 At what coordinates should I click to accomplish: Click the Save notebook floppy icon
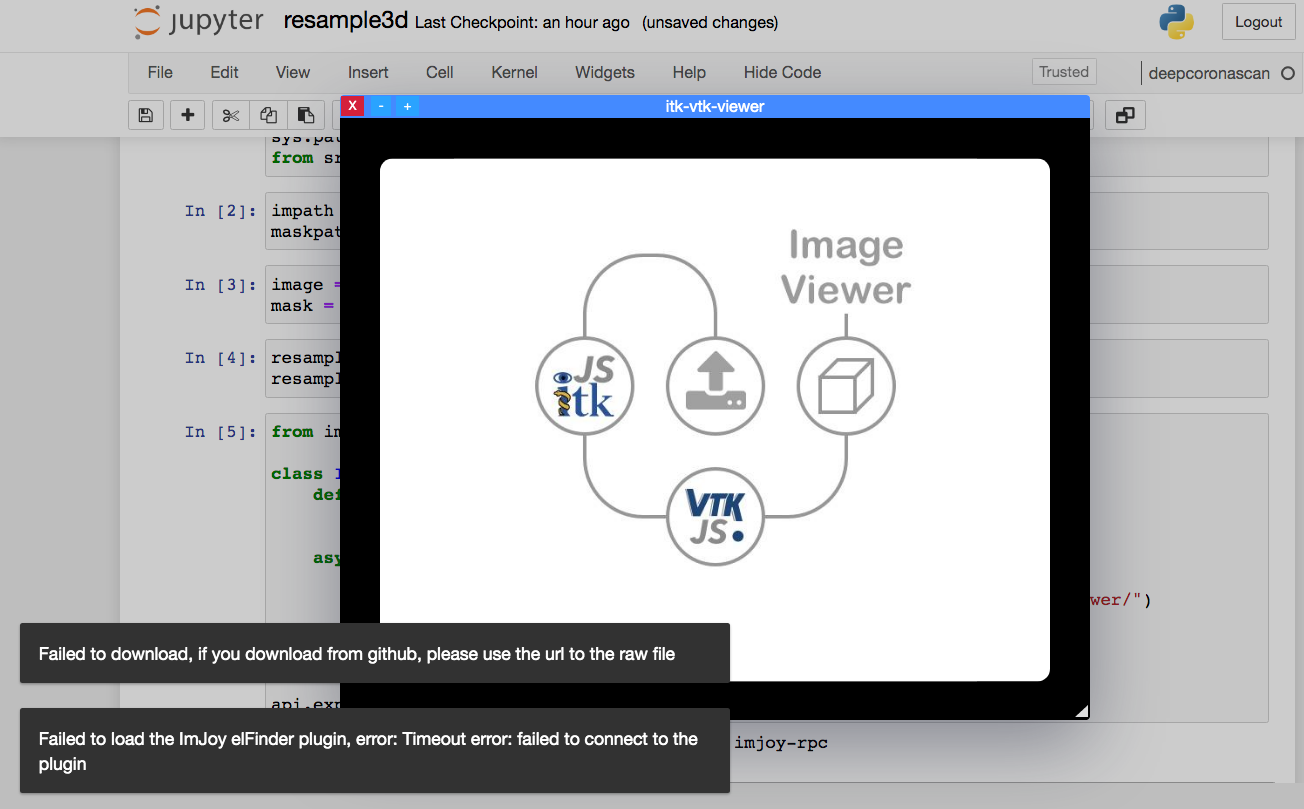pos(146,115)
